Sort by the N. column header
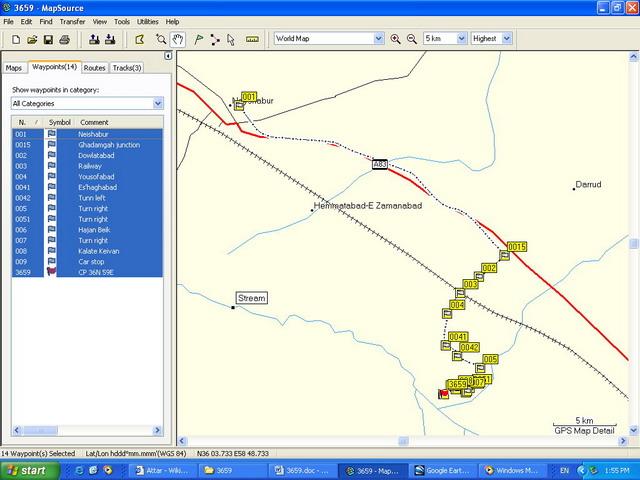The height and width of the screenshot is (480, 640). point(27,122)
